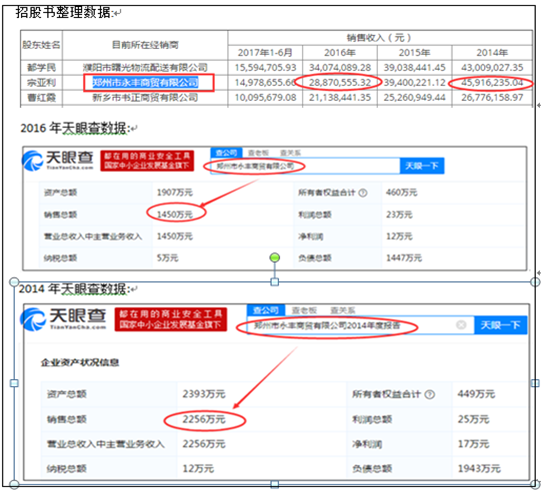541x490 pixels.
Task: Click the table cell 39,038,441.45
Action: (415, 67)
